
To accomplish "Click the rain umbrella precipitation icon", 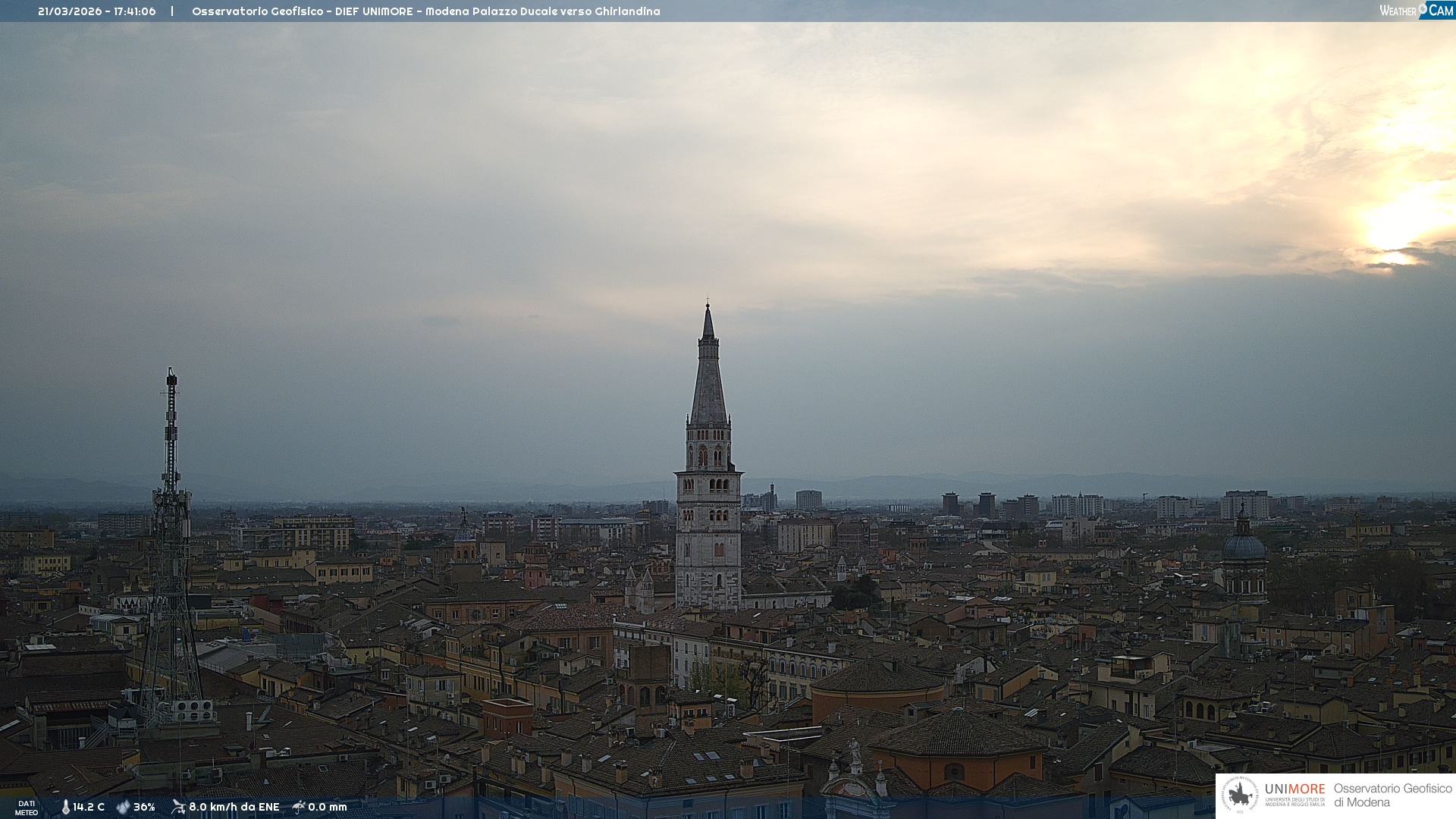I will click(x=299, y=807).
